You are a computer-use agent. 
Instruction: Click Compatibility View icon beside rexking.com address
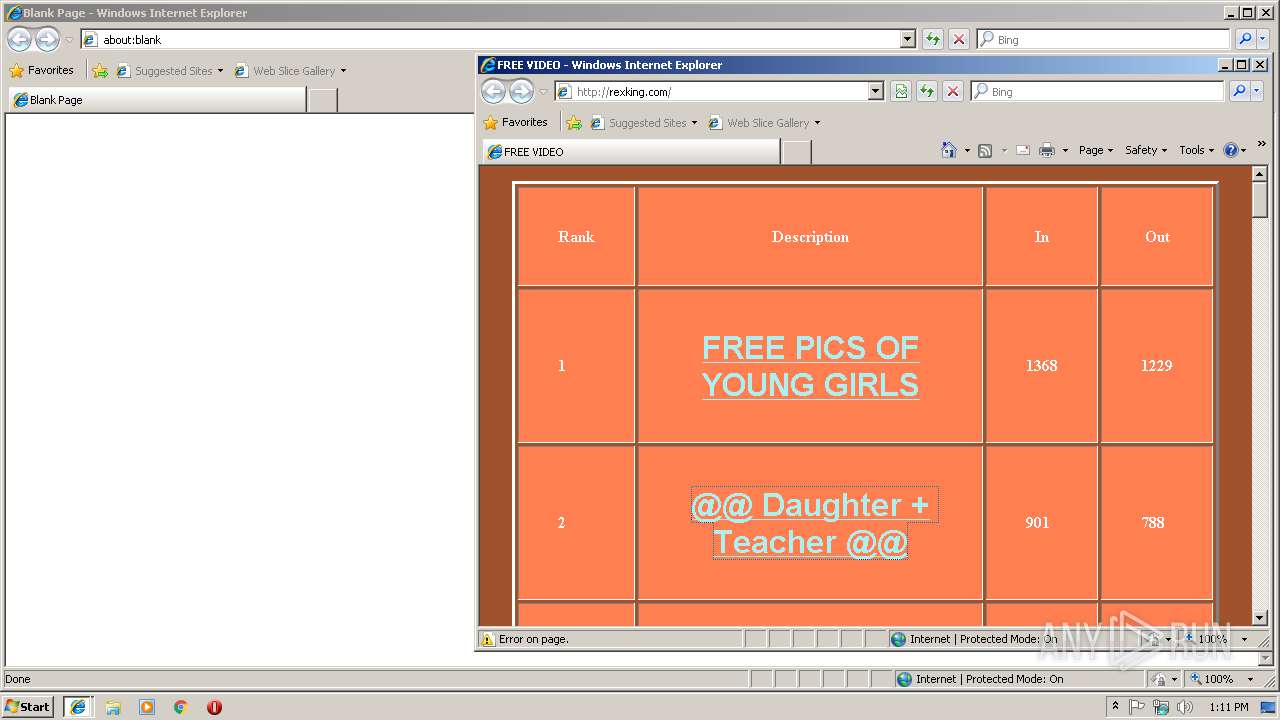coord(901,91)
